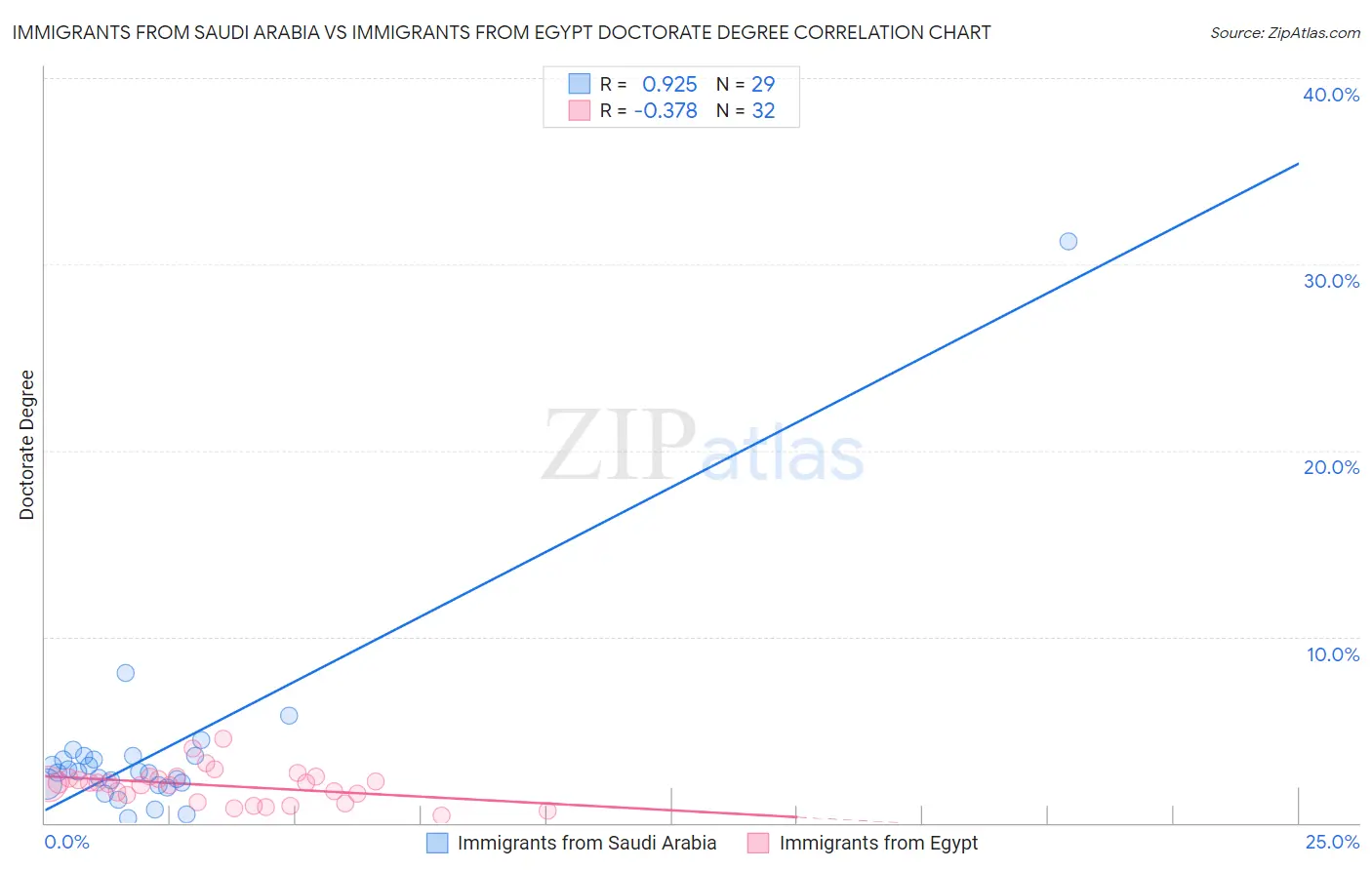Click the blue data point near 6%
This screenshot has height=870, width=1372.
289,715
